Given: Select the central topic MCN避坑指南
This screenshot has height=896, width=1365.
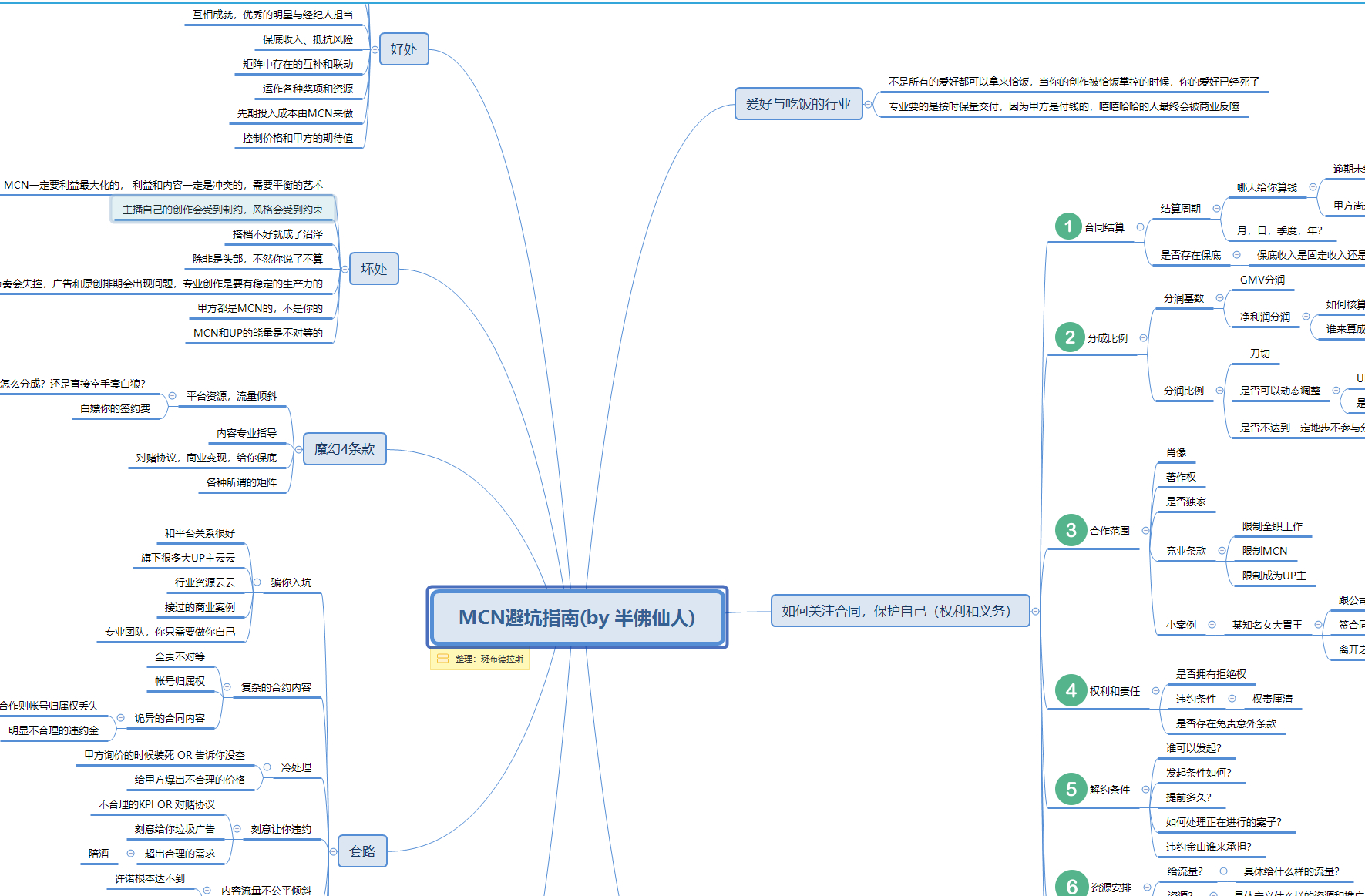Looking at the screenshot, I should pyautogui.click(x=577, y=617).
